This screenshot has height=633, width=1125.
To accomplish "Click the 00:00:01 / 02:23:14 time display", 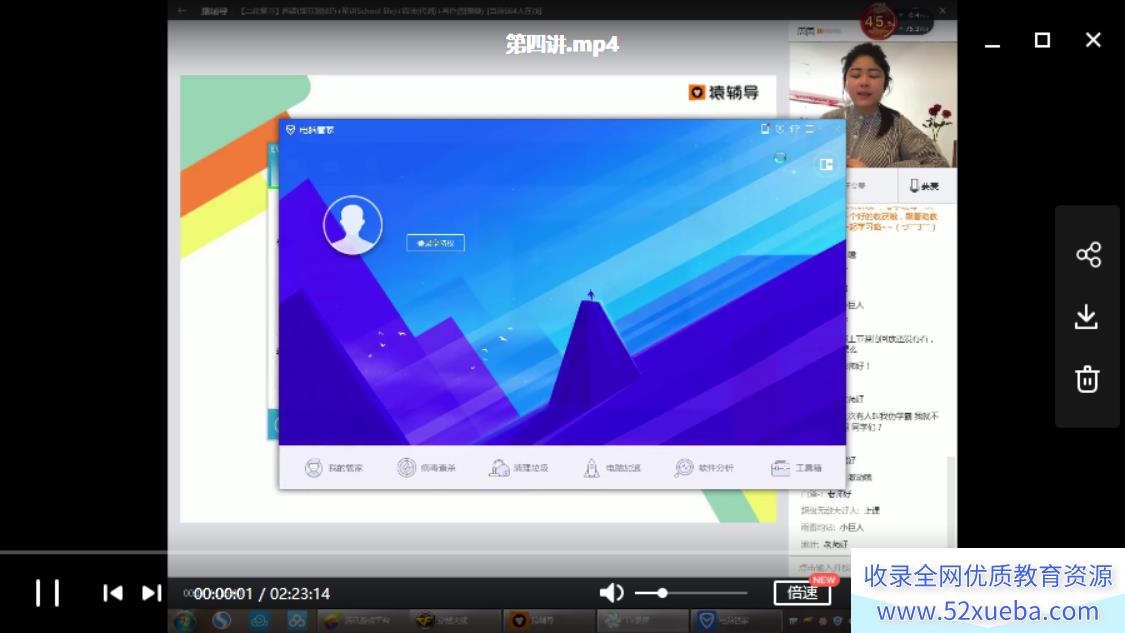I will 261,594.
